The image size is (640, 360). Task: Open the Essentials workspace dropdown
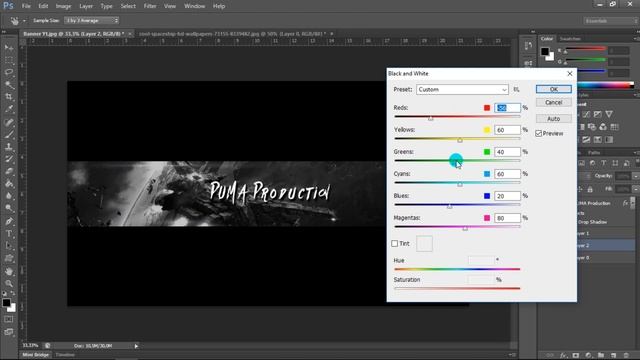coord(610,21)
